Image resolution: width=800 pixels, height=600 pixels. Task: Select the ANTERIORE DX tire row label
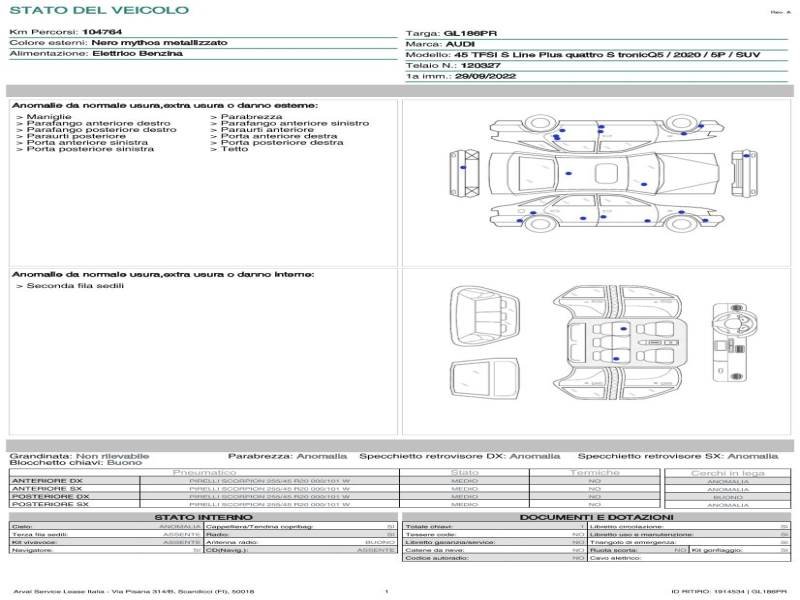click(50, 481)
